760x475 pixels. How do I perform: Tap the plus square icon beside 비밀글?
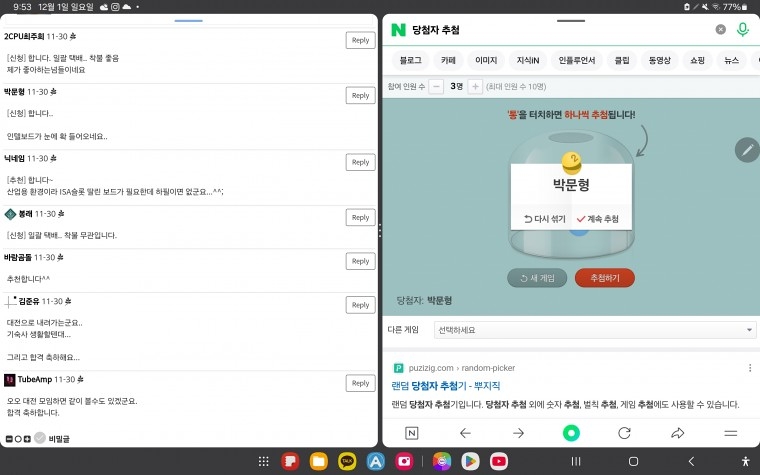tap(27, 439)
